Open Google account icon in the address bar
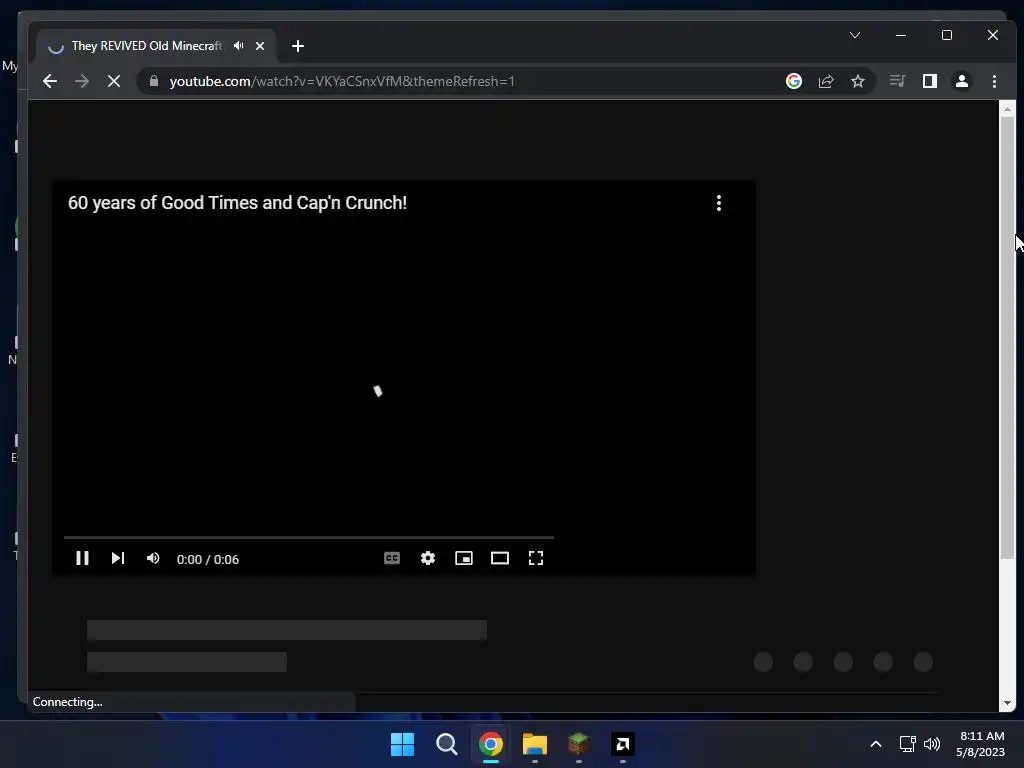This screenshot has width=1024, height=768. (x=794, y=81)
